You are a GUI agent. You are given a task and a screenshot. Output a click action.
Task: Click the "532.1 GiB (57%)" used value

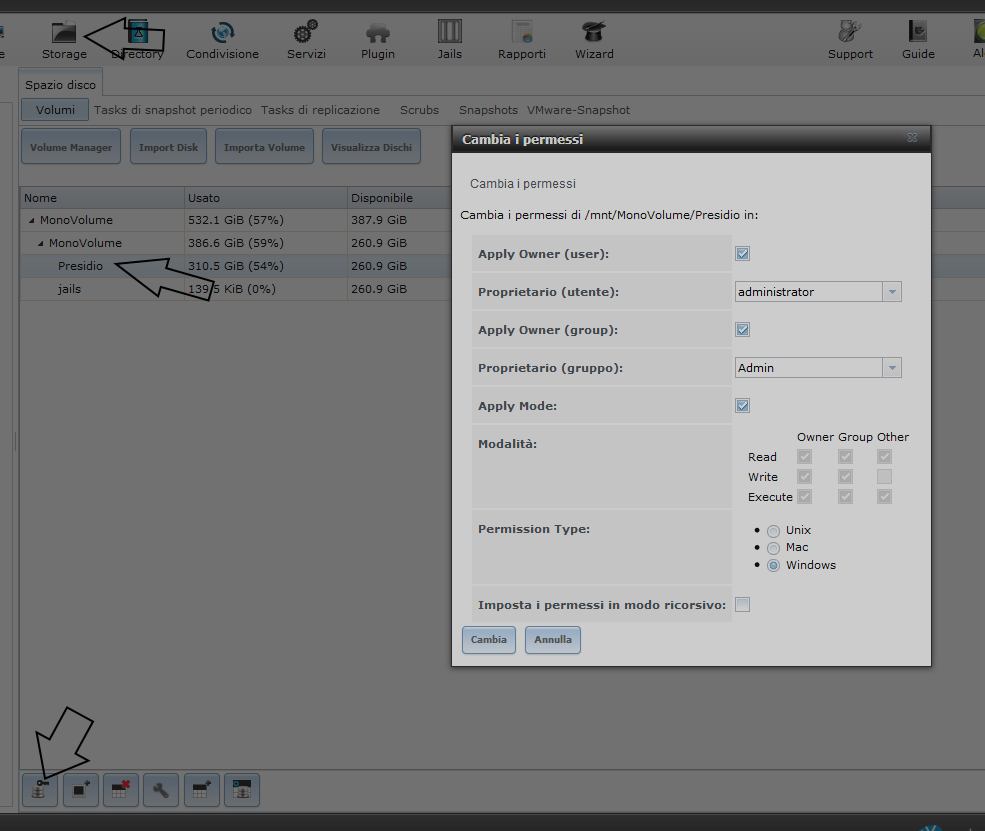point(236,220)
